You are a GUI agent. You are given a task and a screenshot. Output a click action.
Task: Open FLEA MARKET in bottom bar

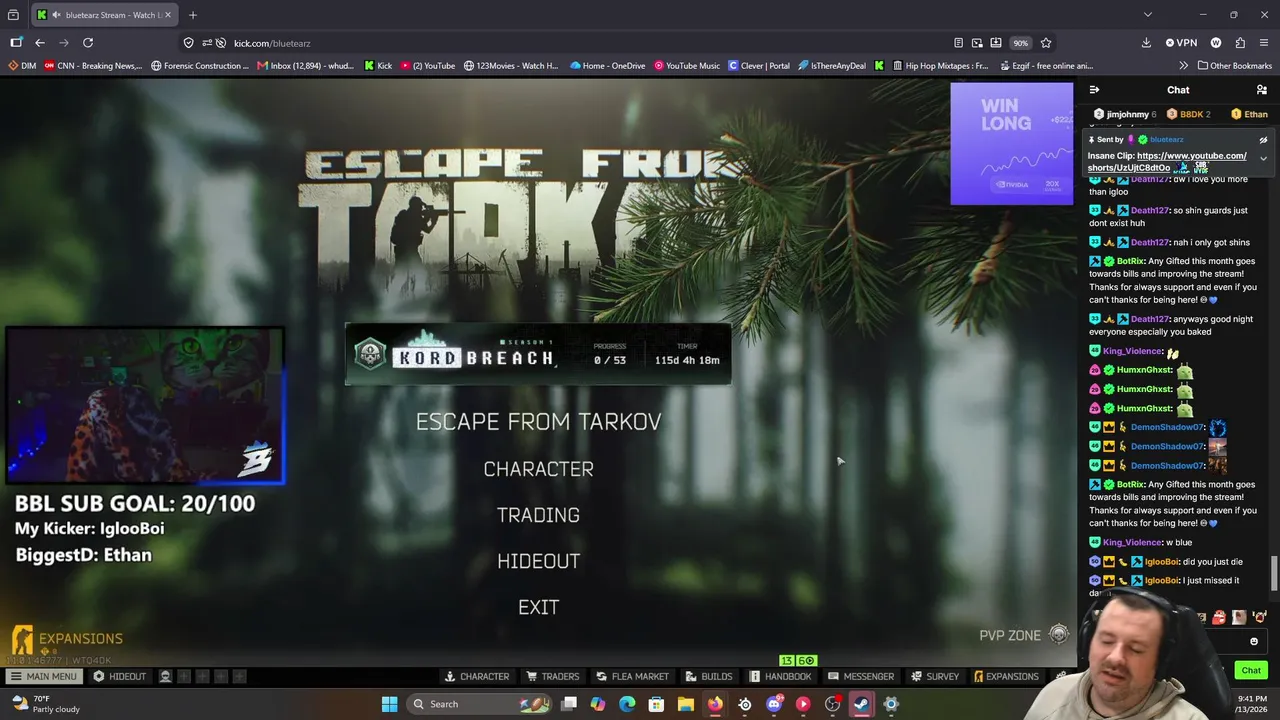click(632, 676)
